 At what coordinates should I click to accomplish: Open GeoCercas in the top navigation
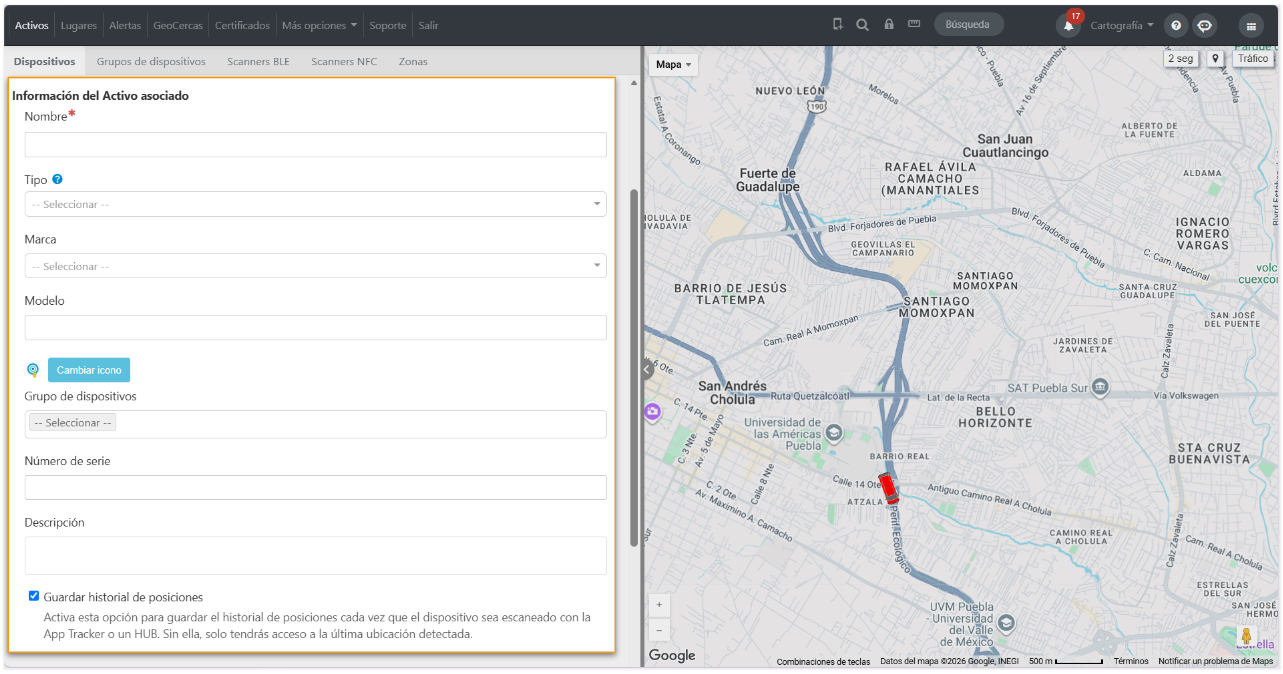tap(178, 25)
